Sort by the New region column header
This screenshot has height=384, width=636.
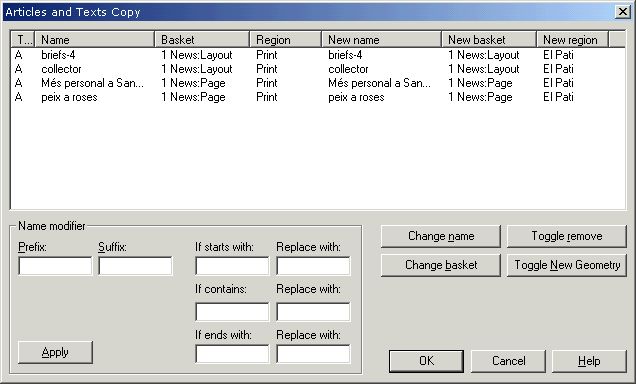point(572,40)
